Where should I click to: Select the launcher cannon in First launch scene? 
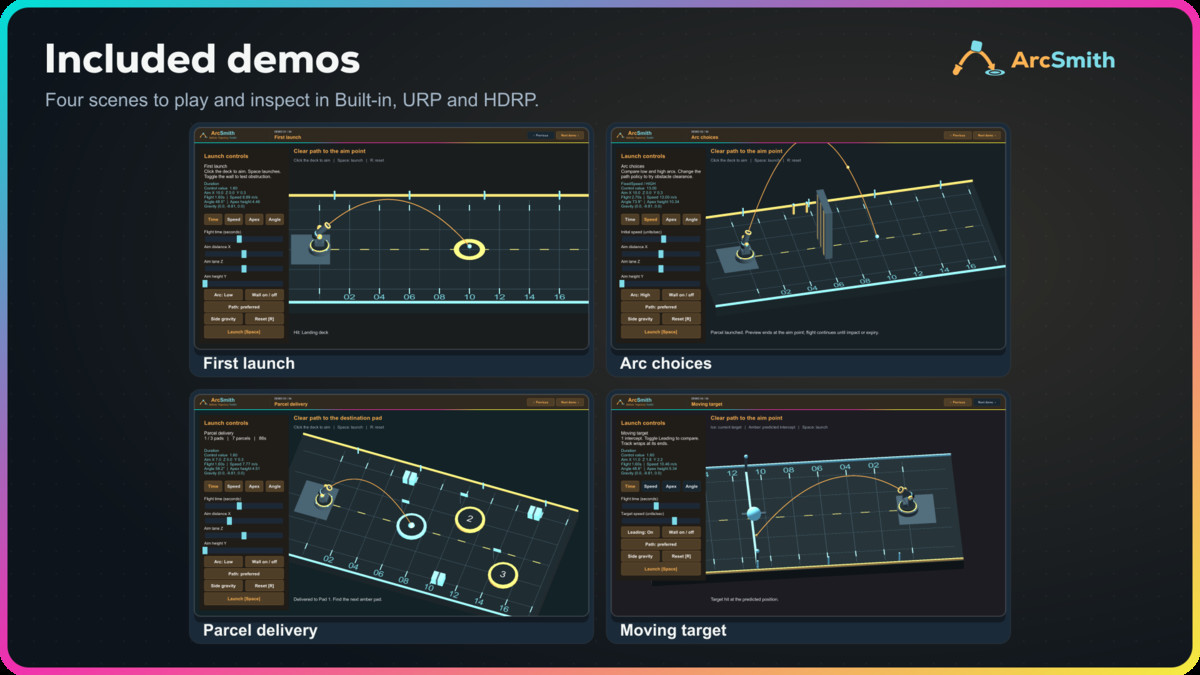320,238
